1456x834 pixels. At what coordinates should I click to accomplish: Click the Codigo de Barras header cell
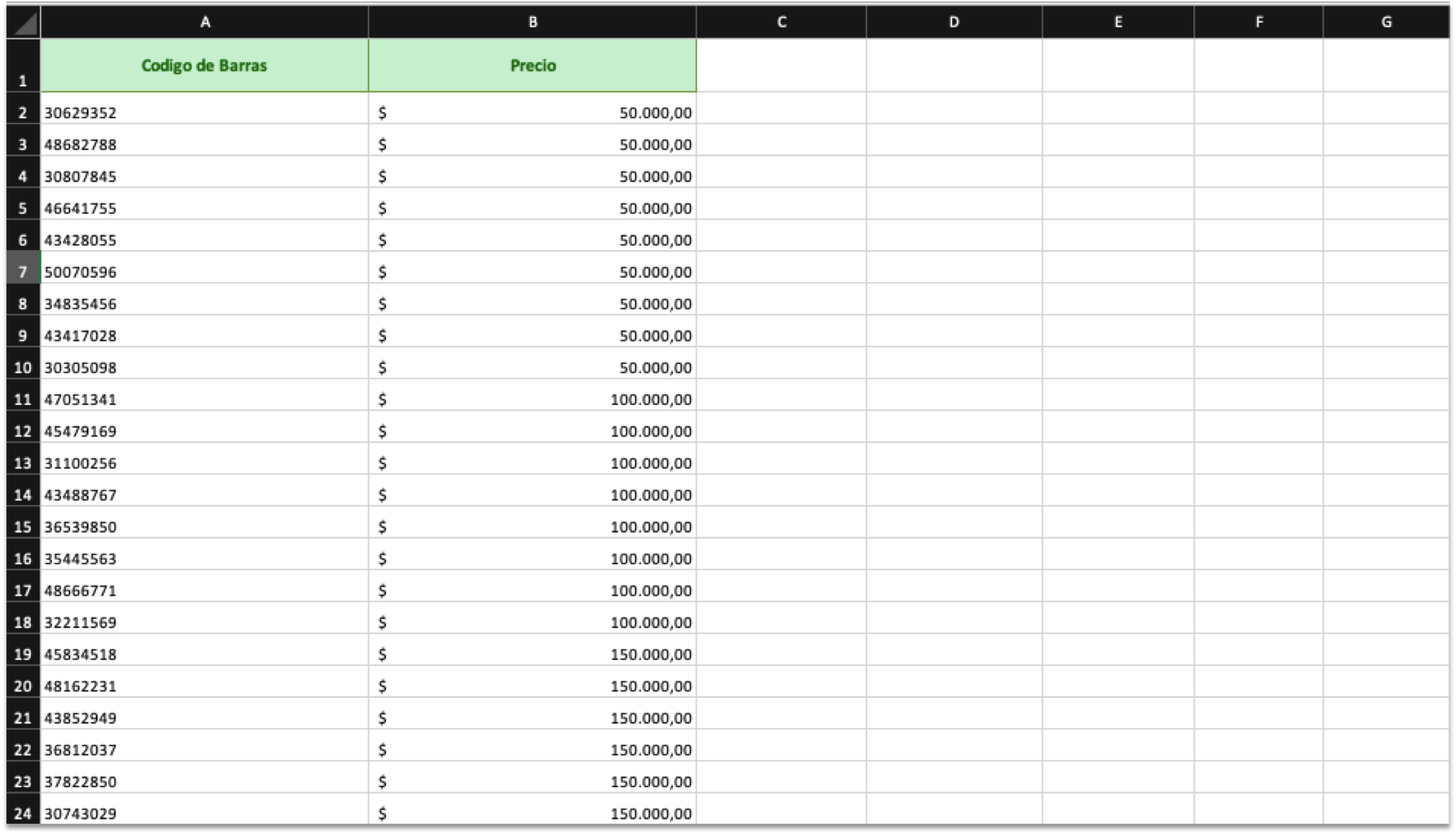coord(205,65)
